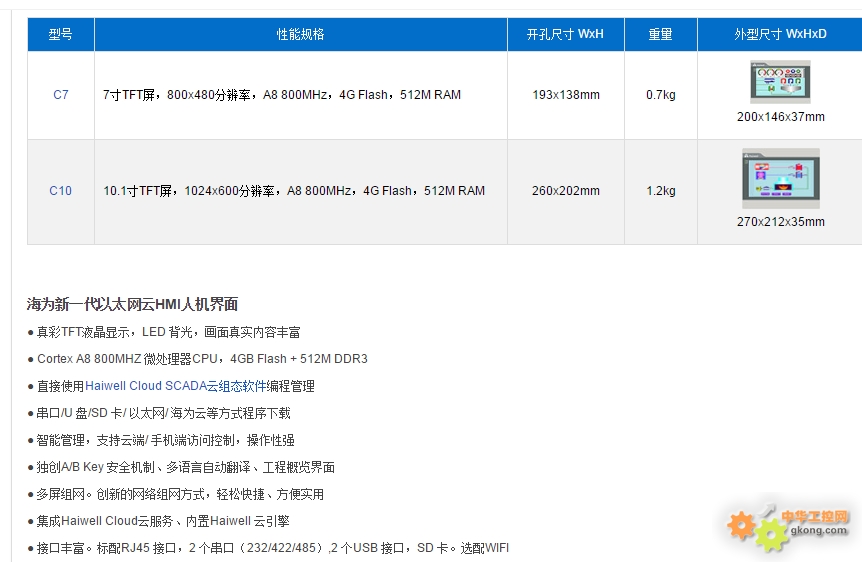Open the C7 model link
Viewport: 862px width, 562px height.
pyautogui.click(x=60, y=95)
